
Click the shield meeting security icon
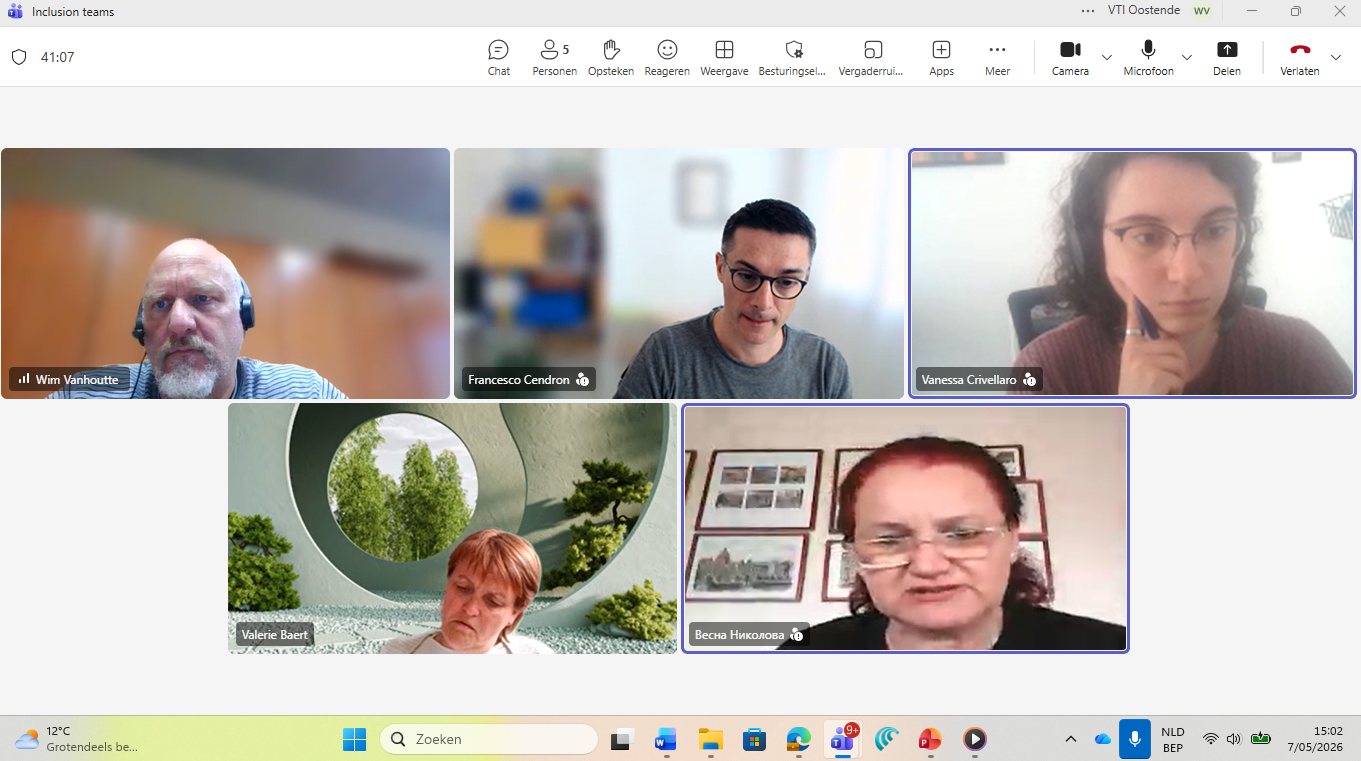point(19,57)
